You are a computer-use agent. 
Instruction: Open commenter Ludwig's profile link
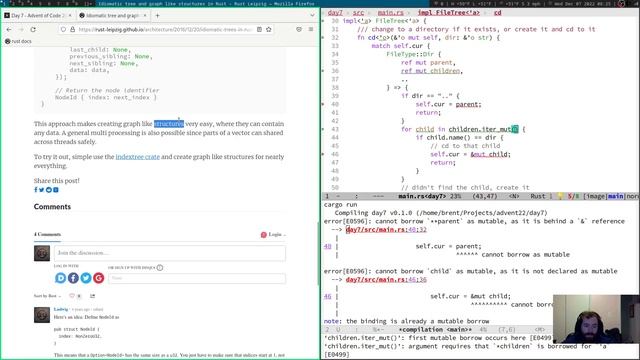[61, 309]
